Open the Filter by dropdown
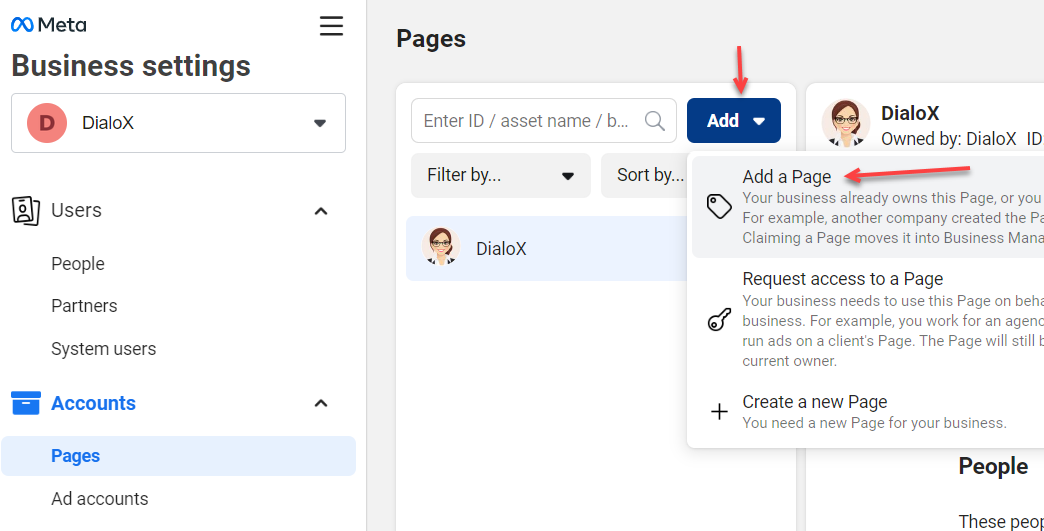Screen dimensions: 1044x531 coord(500,175)
